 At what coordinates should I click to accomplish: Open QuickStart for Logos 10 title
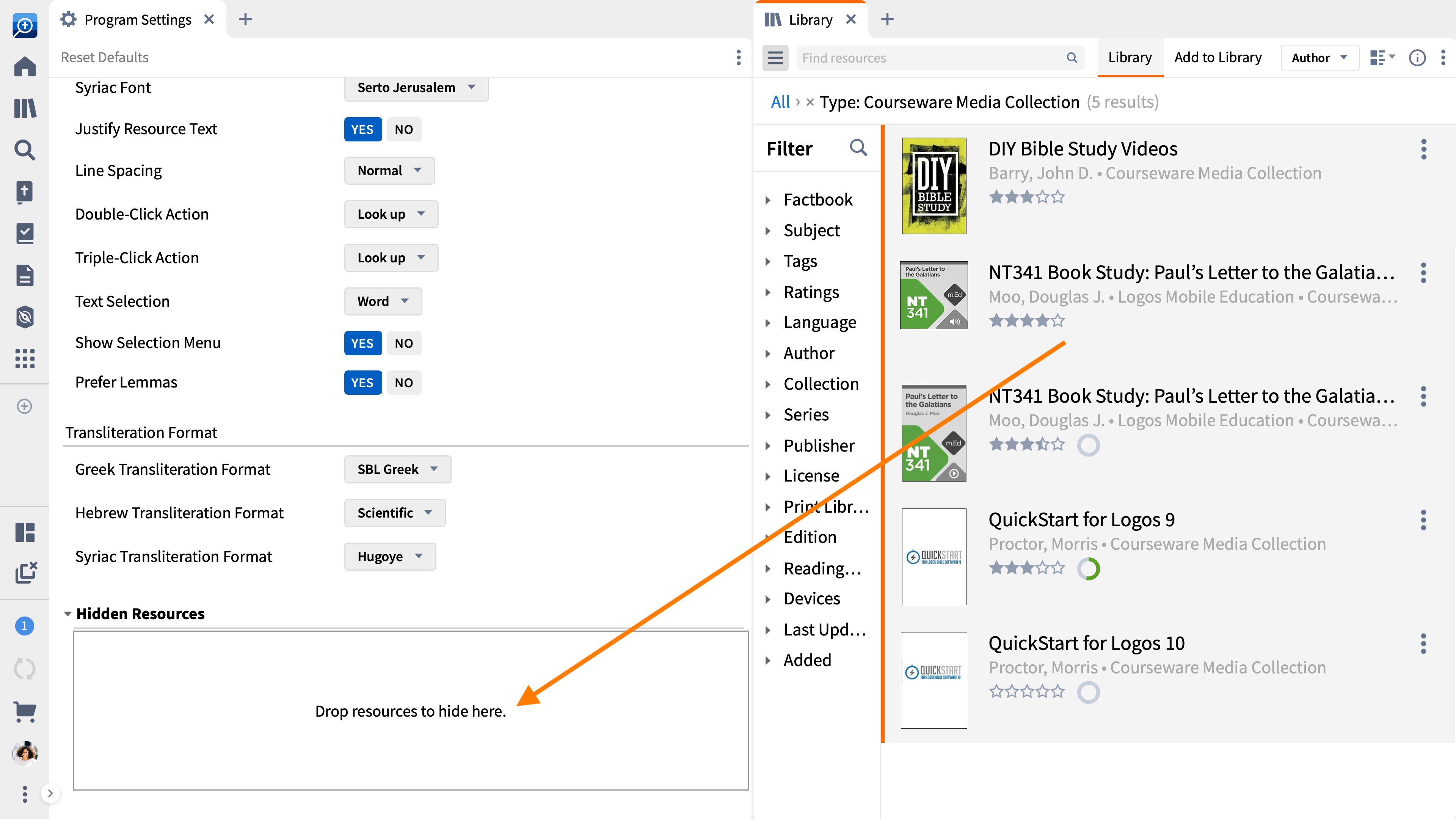pyautogui.click(x=1086, y=643)
